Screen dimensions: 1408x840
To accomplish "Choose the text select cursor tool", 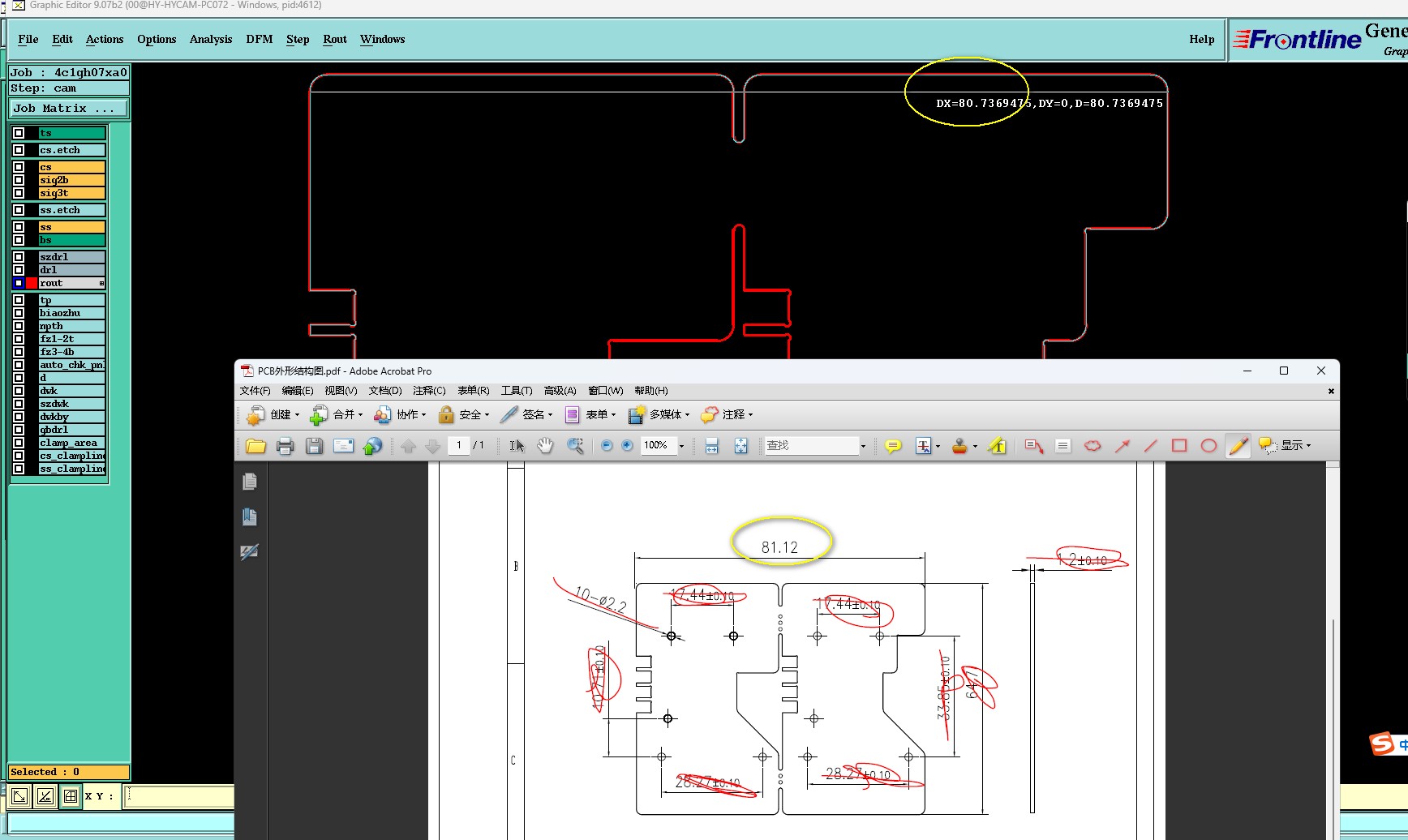I will coord(517,446).
